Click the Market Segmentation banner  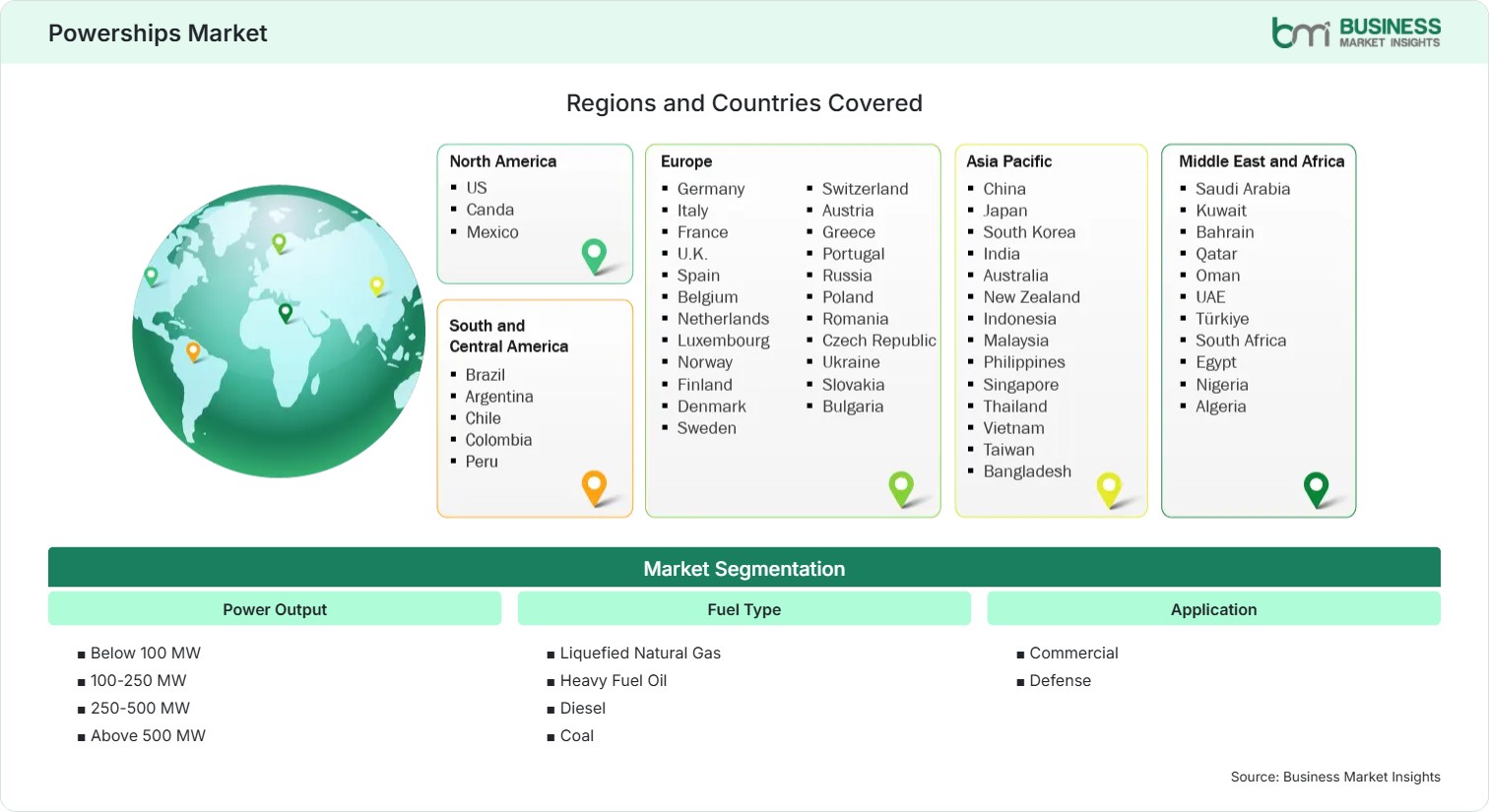744,568
